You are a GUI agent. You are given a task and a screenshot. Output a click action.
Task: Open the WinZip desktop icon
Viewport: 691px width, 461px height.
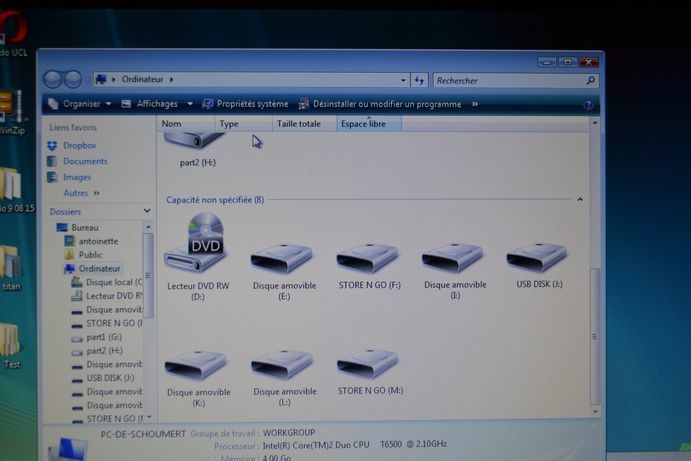(x=11, y=112)
